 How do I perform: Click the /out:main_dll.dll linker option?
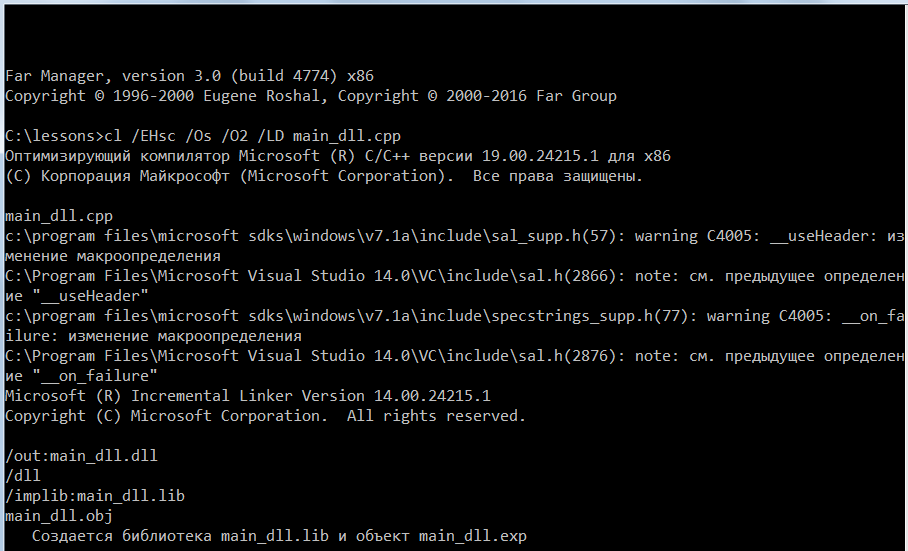81,456
